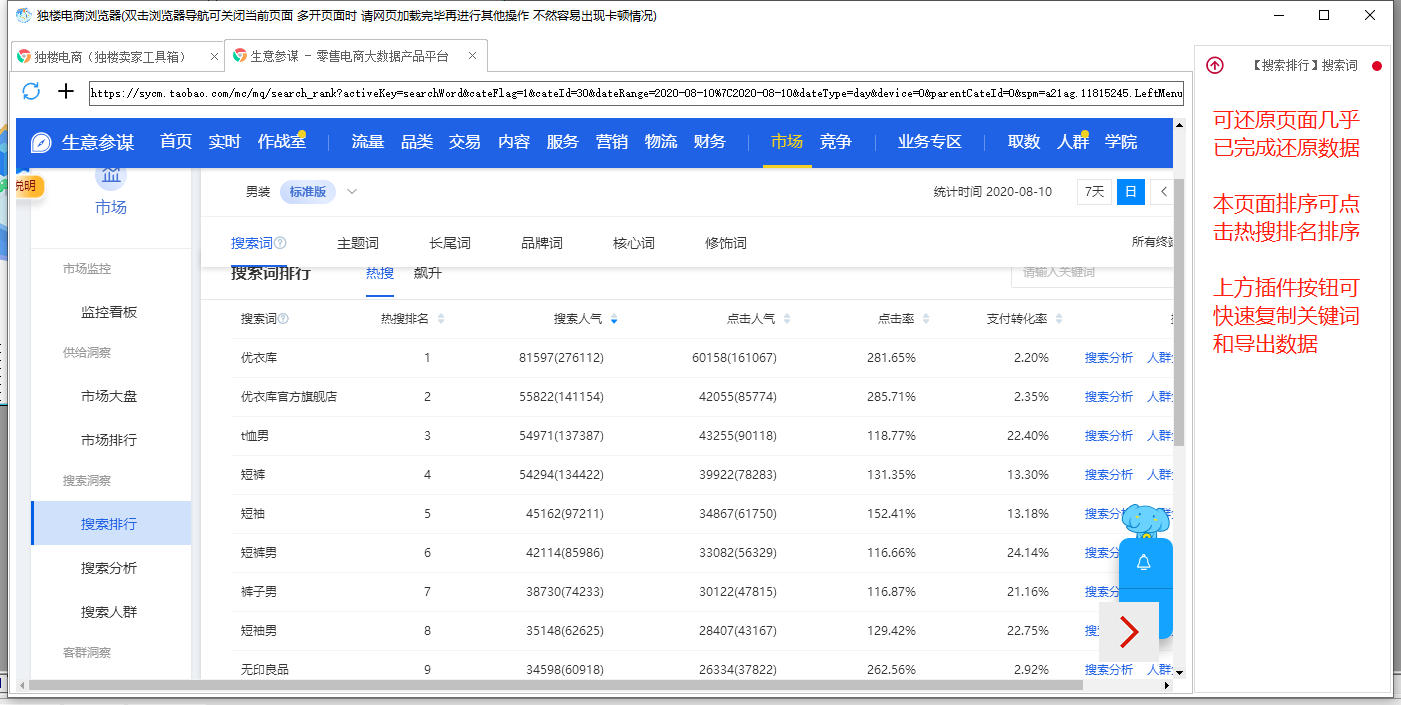Switch to the 长尾词 tab

click(x=450, y=243)
